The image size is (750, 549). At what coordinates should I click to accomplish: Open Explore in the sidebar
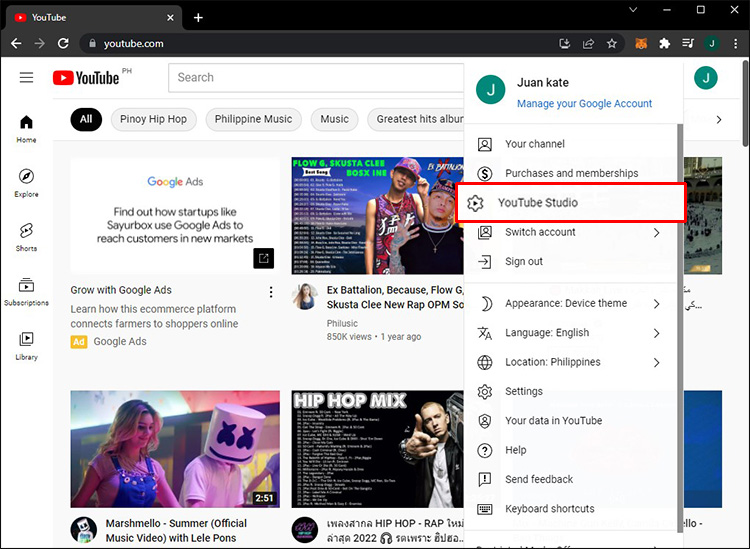point(26,182)
